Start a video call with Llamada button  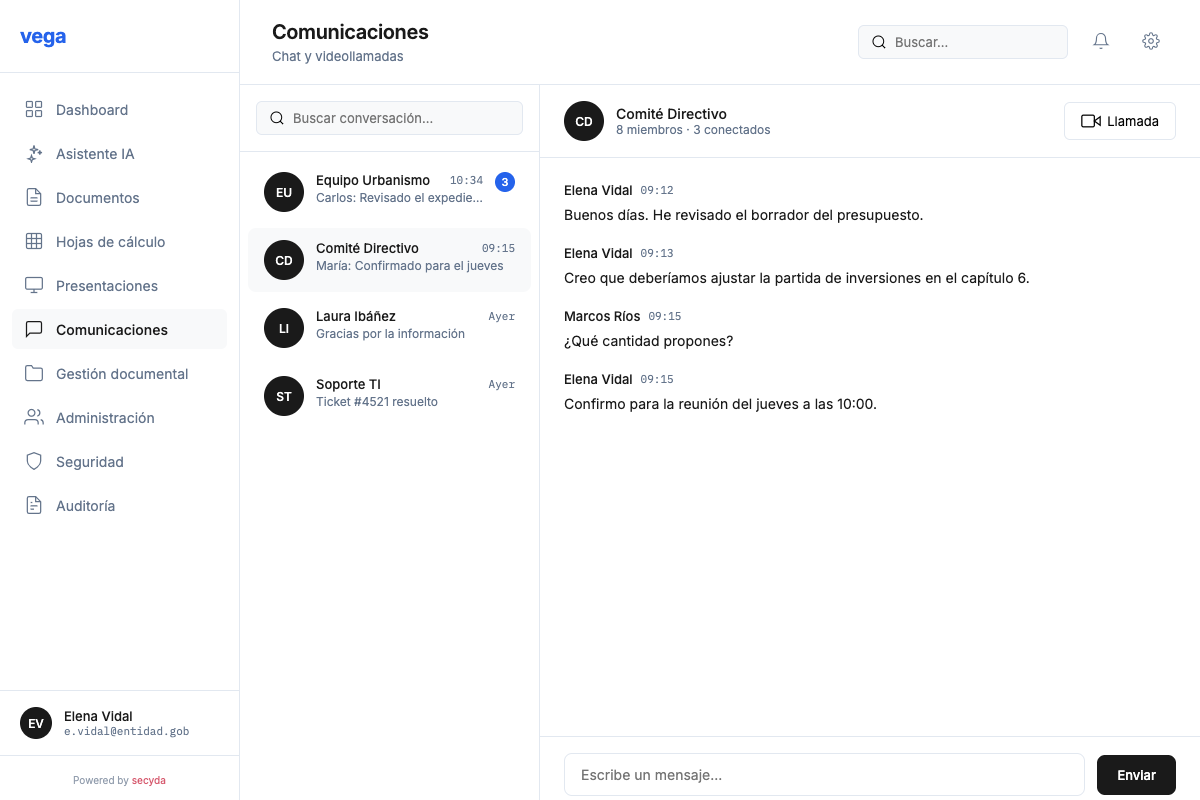coord(1119,121)
